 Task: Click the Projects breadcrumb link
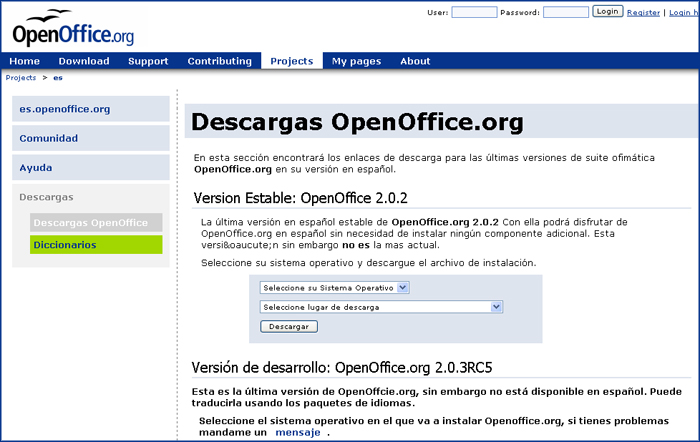pyautogui.click(x=21, y=77)
